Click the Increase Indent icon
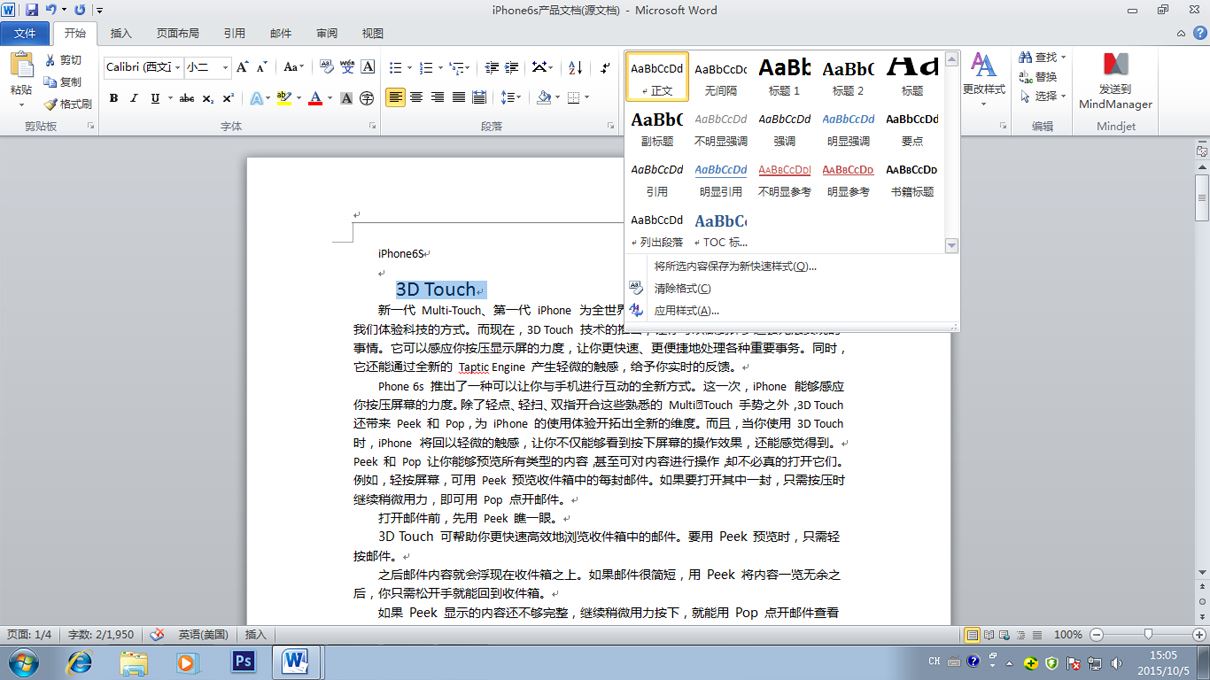This screenshot has height=680, width=1210. point(512,67)
